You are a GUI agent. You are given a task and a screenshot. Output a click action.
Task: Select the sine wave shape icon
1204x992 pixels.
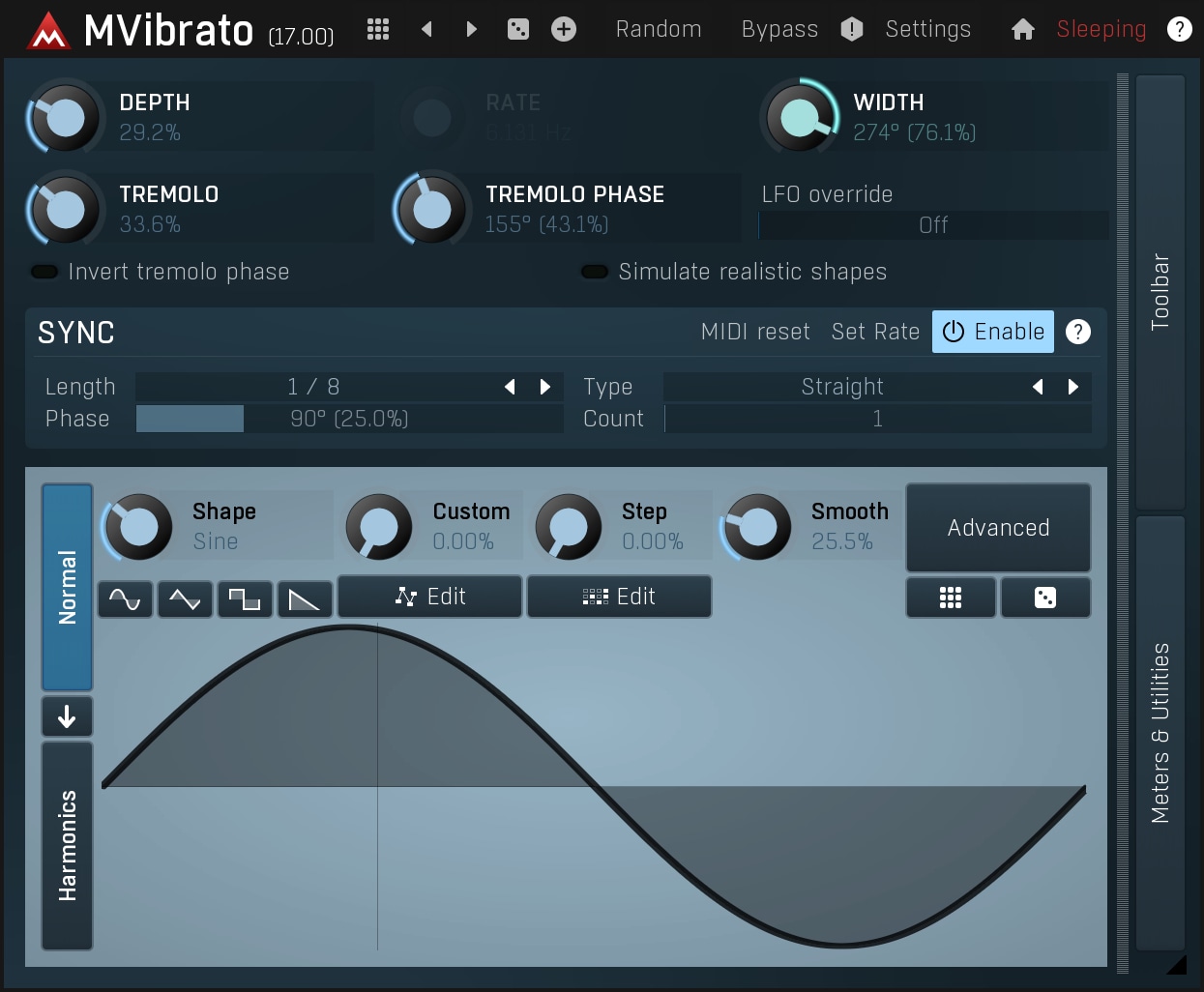[125, 600]
